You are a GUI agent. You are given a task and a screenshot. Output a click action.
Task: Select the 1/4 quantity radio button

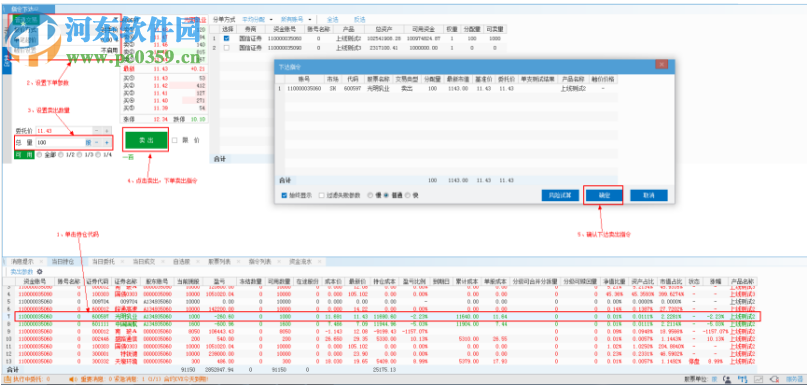tap(99, 154)
